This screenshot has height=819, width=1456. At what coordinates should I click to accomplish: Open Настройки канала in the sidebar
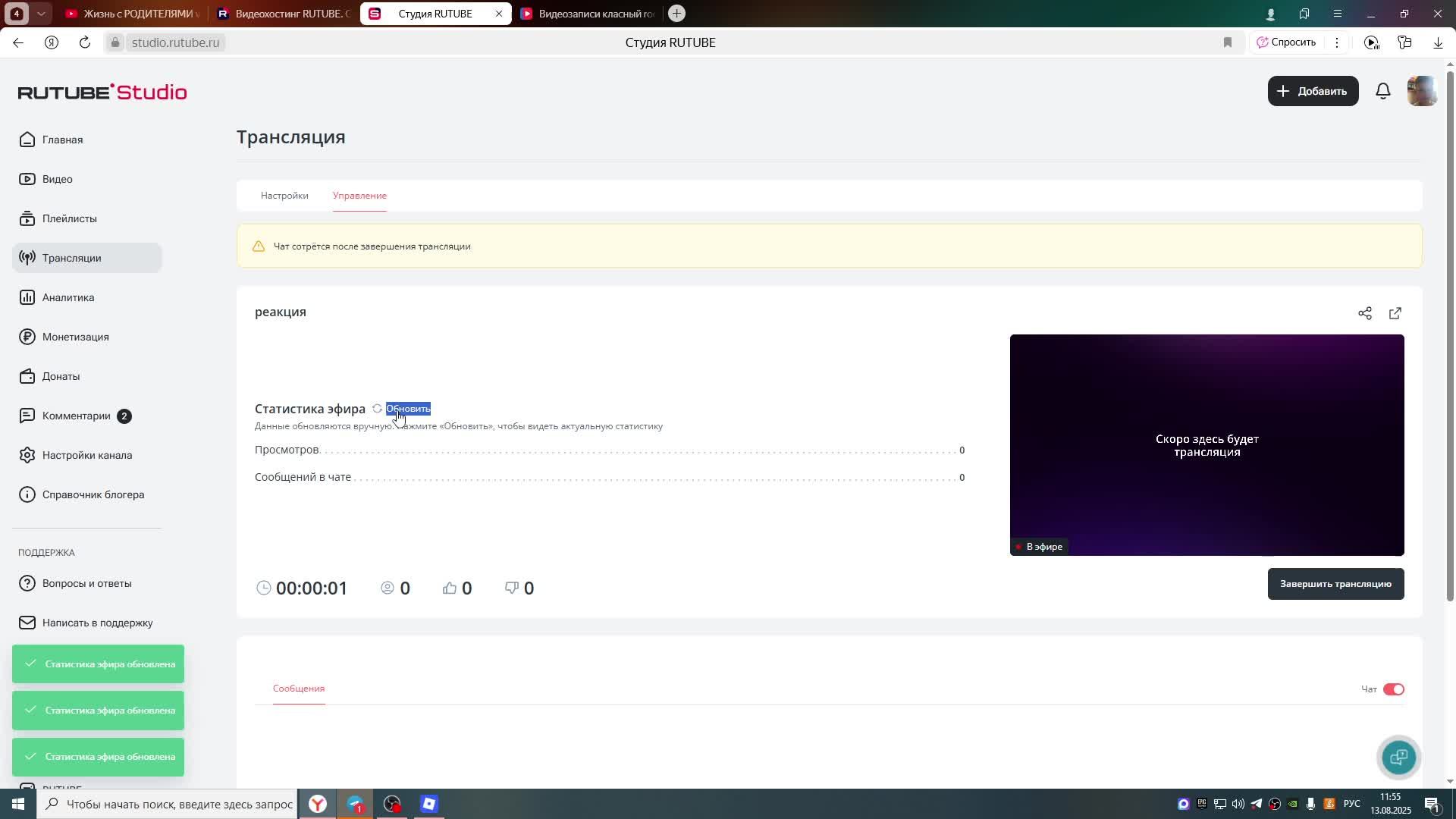click(x=86, y=455)
